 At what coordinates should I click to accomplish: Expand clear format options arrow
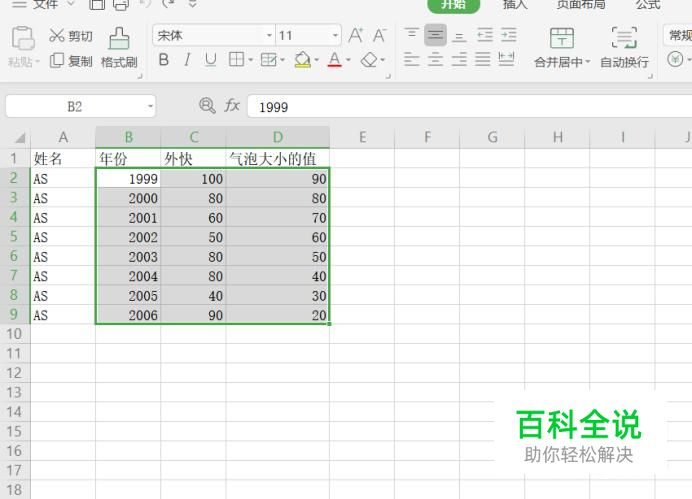[383, 60]
